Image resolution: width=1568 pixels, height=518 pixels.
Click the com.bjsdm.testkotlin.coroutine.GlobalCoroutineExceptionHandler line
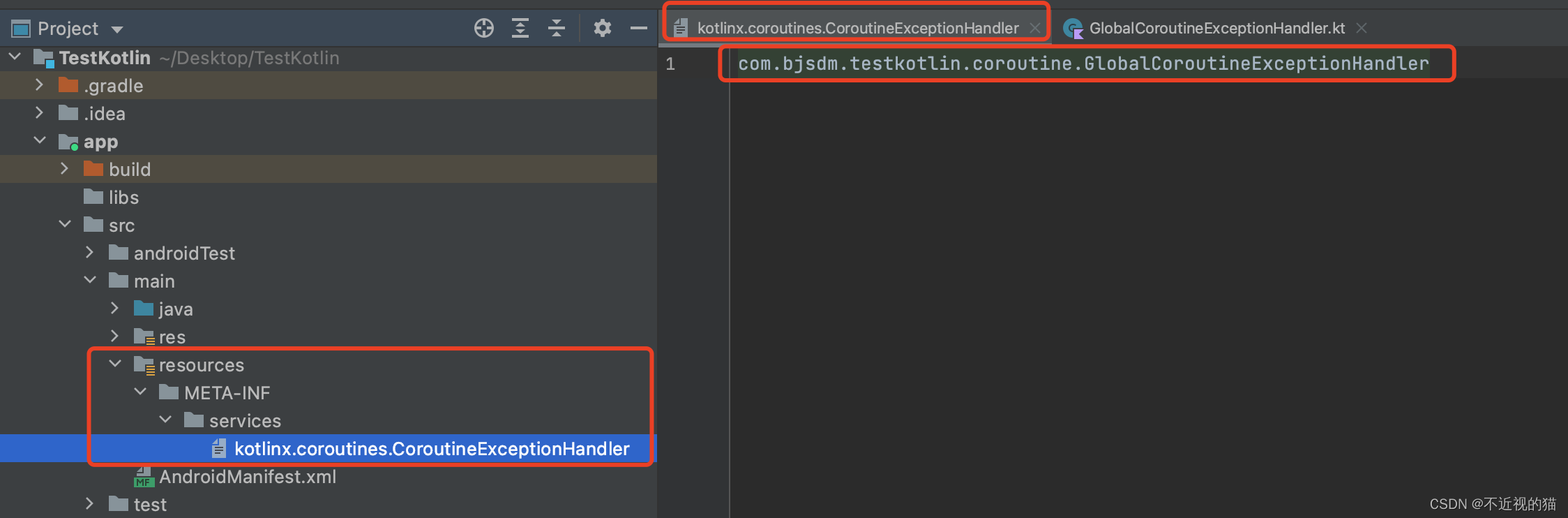tap(1083, 64)
